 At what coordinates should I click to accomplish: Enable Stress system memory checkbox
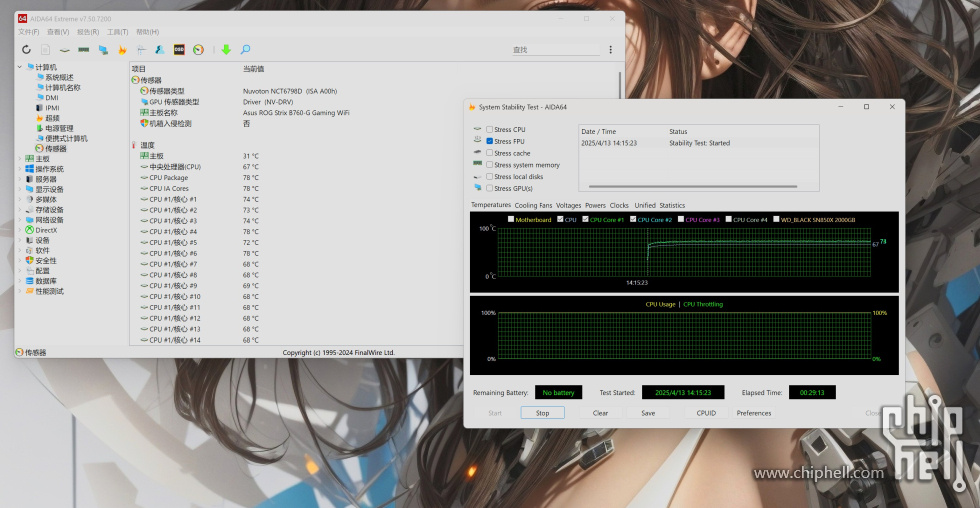pos(489,165)
